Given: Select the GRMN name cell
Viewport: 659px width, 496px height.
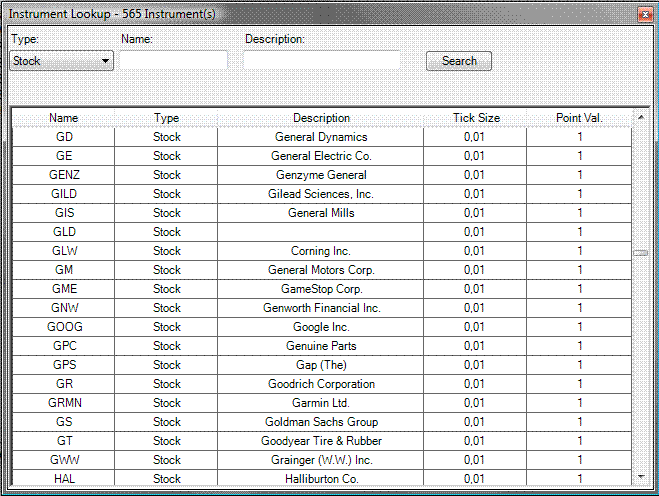Looking at the screenshot, I should point(63,403).
